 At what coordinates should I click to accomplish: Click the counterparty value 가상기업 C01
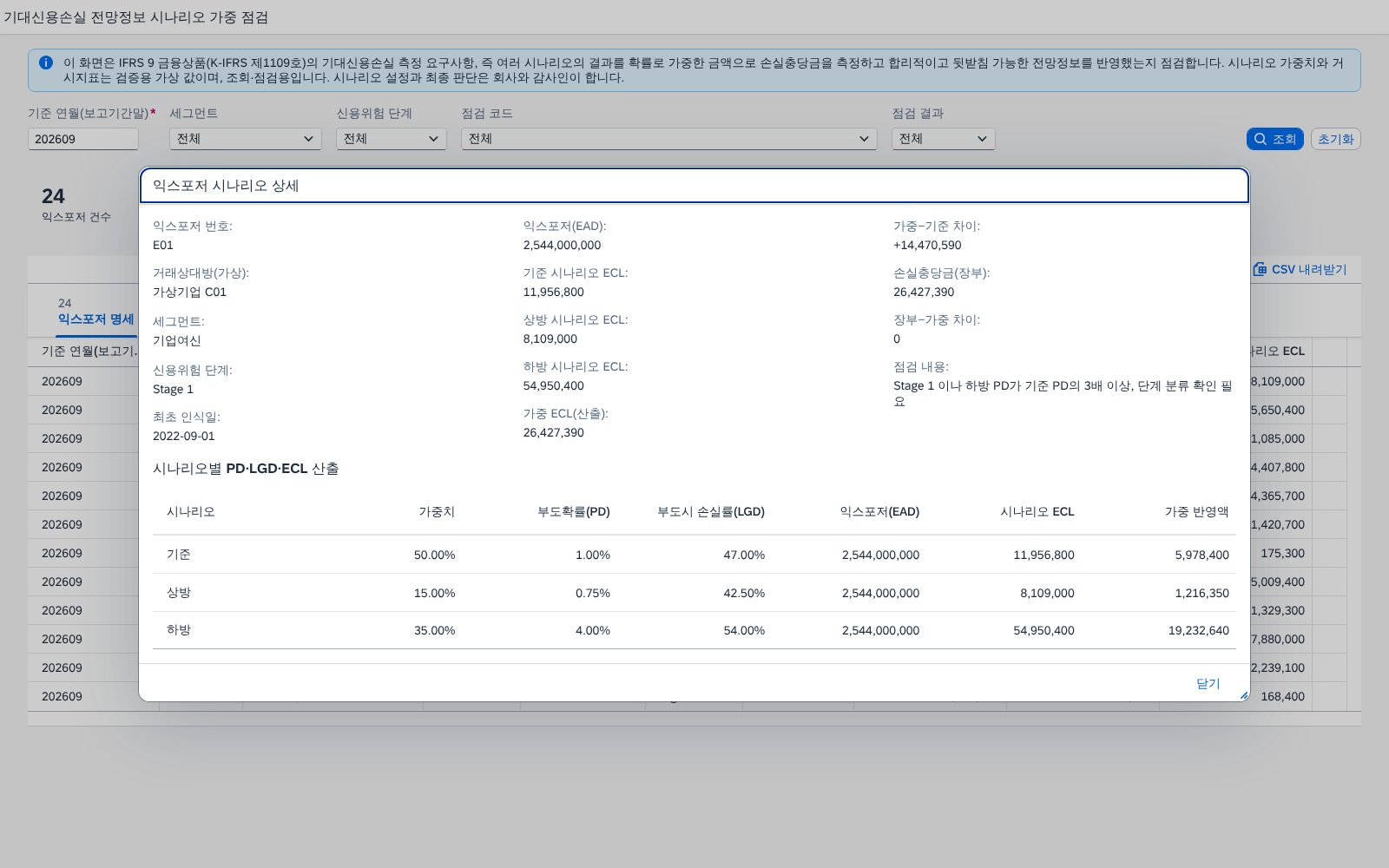pos(189,292)
